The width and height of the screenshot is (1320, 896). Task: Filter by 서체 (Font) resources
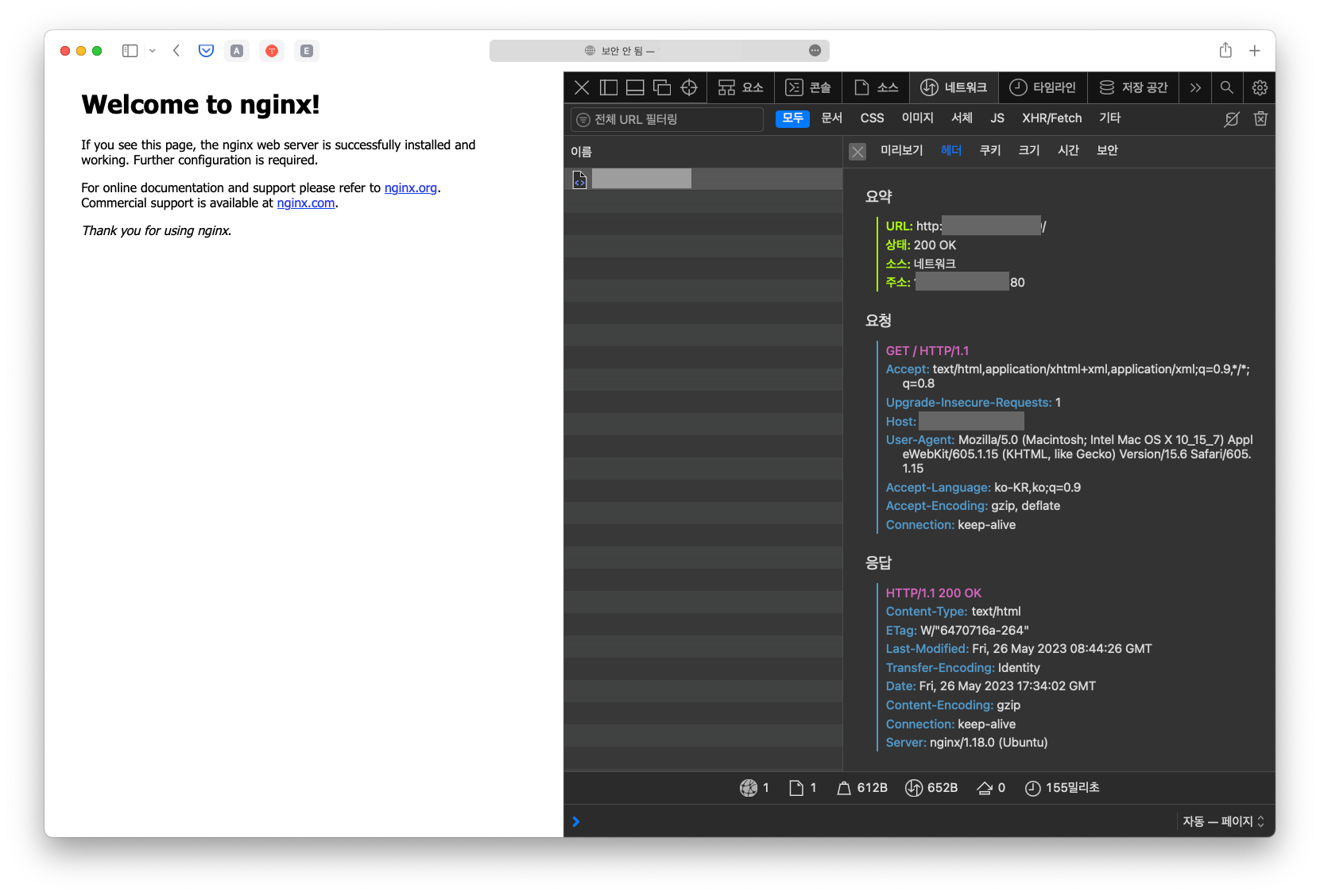pyautogui.click(x=962, y=118)
